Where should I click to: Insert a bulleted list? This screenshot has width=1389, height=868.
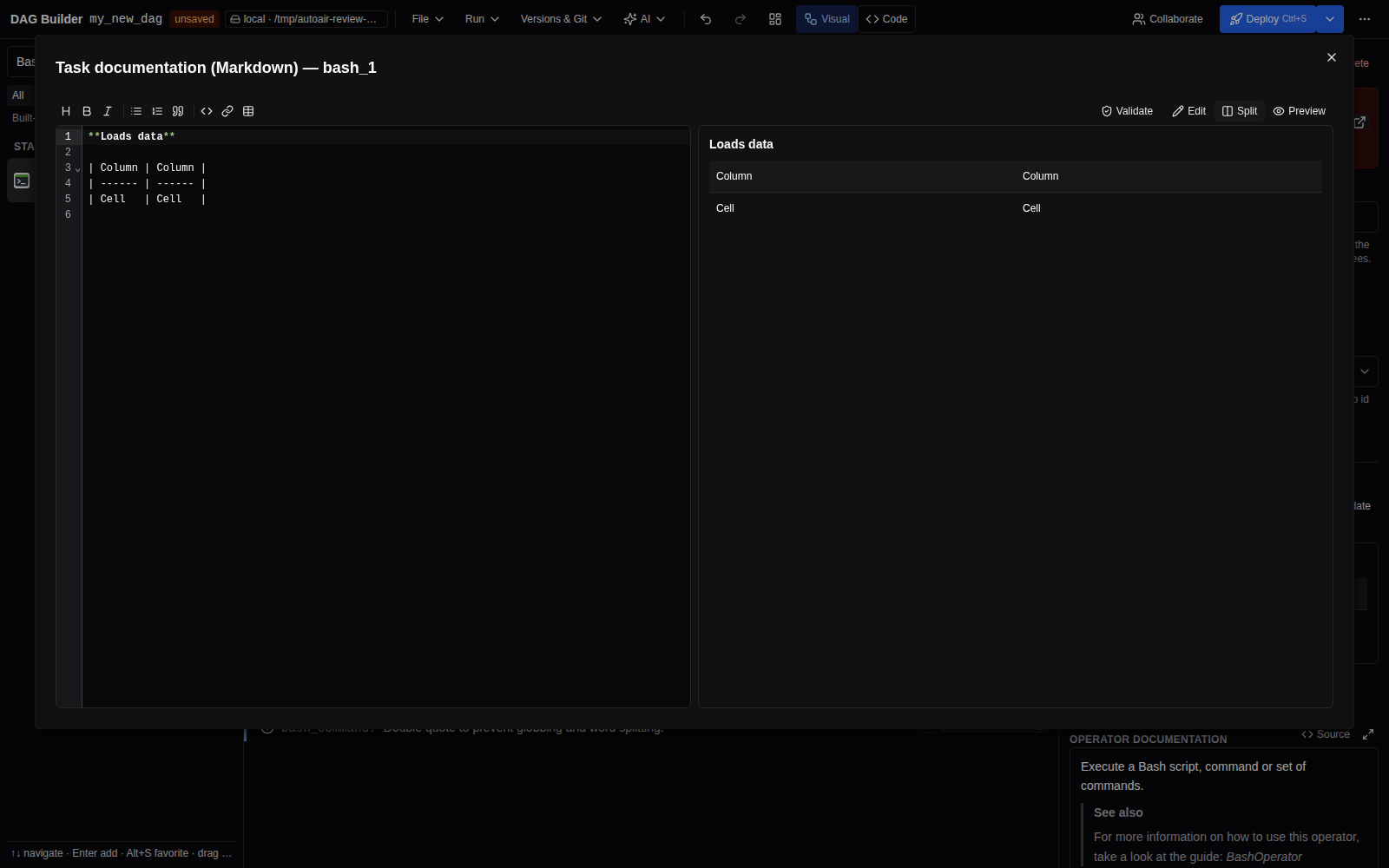coord(136,111)
